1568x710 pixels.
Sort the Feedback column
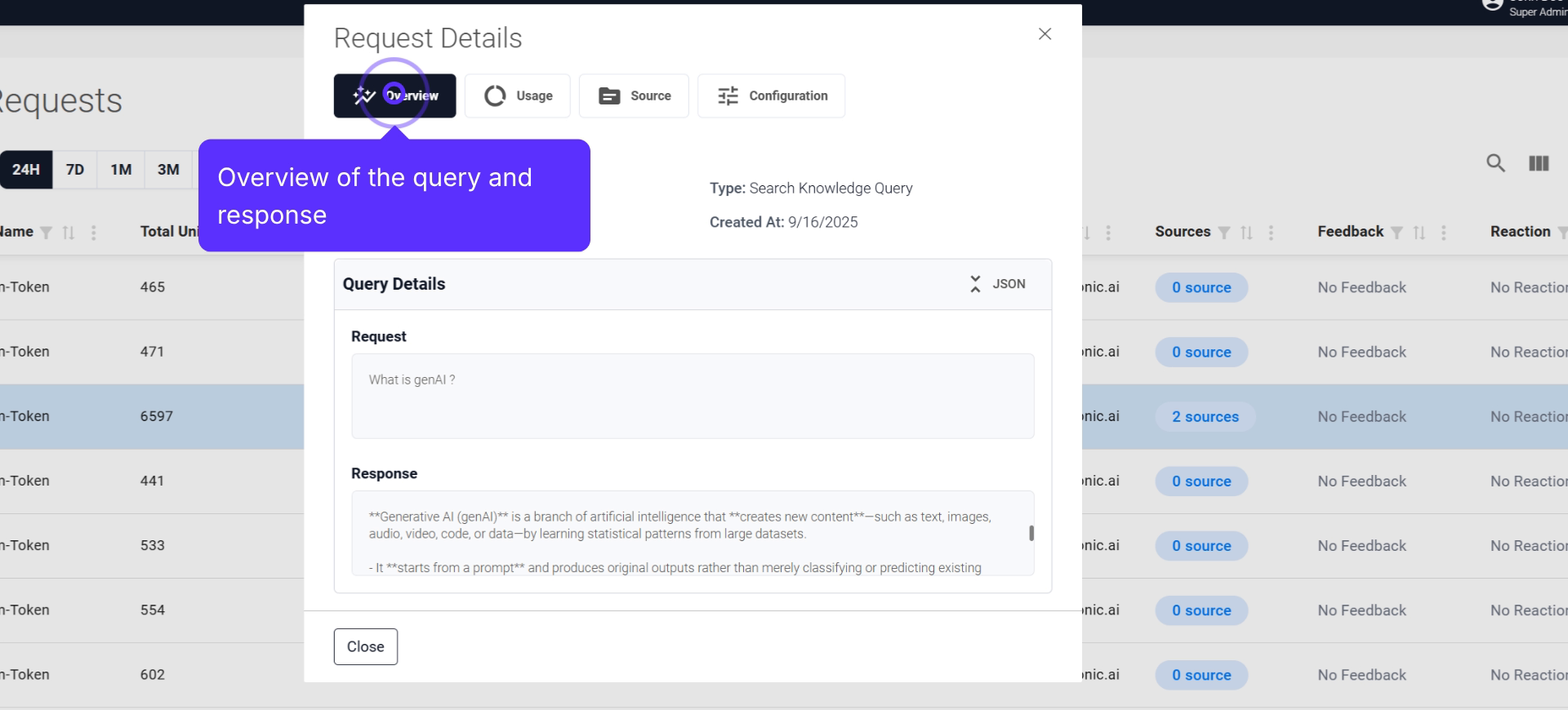pos(1419,233)
